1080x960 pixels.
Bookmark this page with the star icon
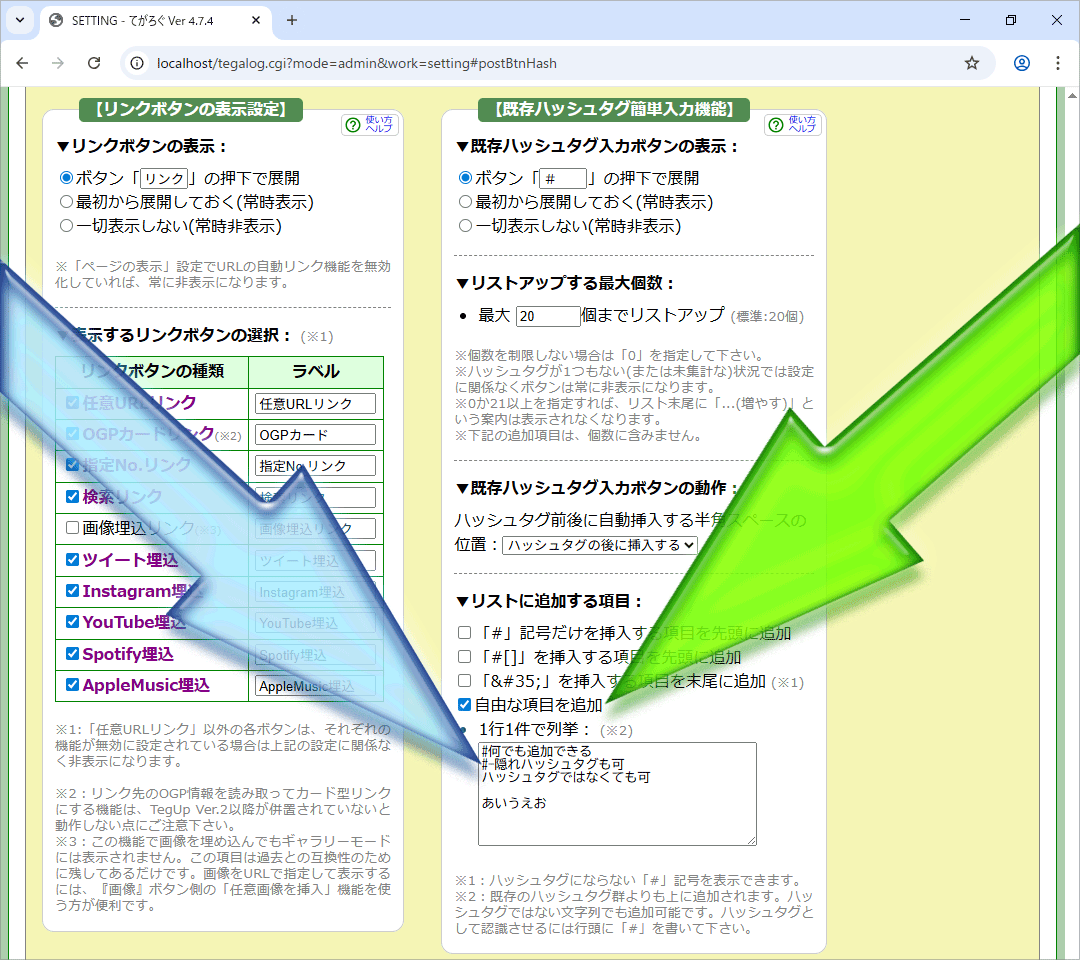(x=971, y=63)
